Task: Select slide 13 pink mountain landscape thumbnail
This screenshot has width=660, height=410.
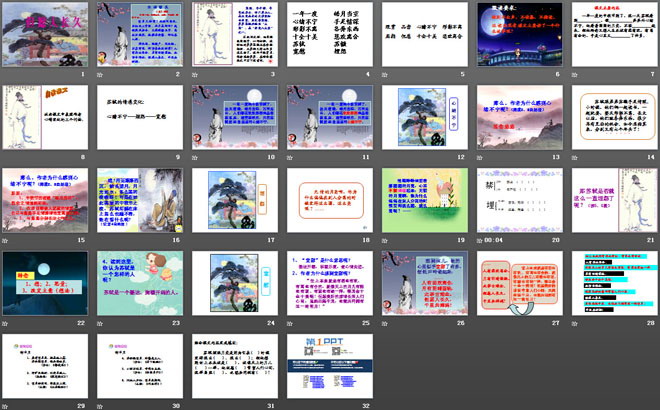Action: coord(520,117)
